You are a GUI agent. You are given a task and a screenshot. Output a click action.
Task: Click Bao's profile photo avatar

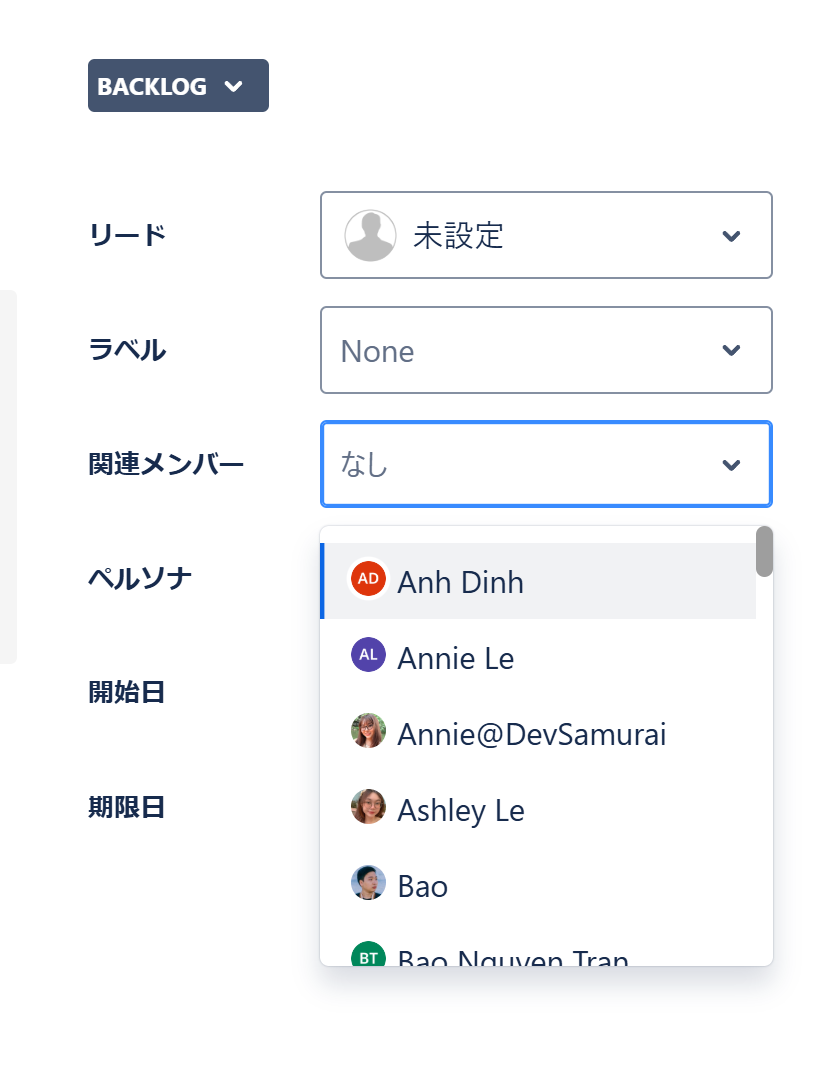tap(368, 883)
